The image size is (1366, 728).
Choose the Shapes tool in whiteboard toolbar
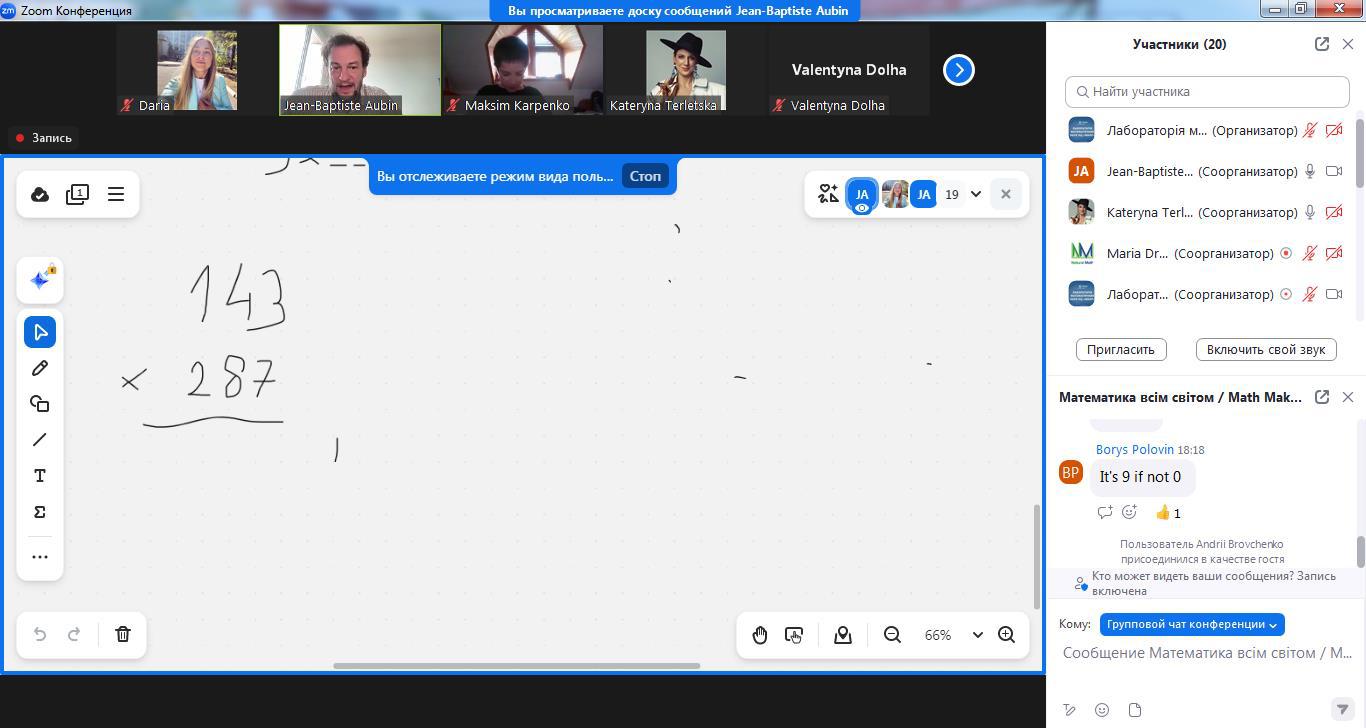click(40, 404)
